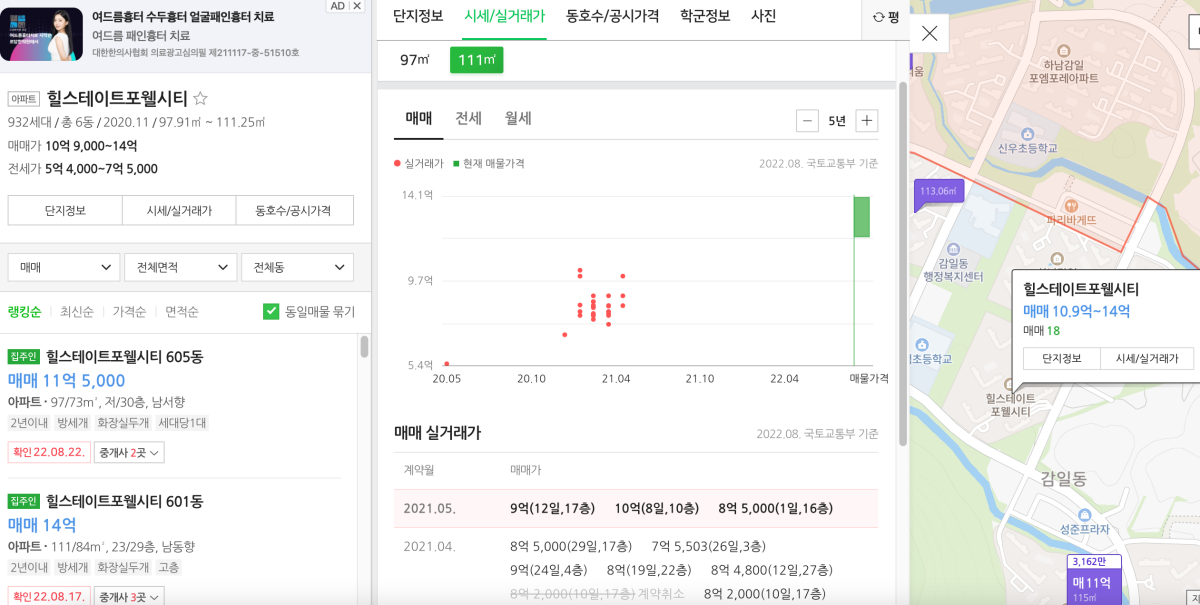Expand 중개사 3곳 dropdown for 601동
Viewport: 1200px width, 605px height.
coord(130,597)
